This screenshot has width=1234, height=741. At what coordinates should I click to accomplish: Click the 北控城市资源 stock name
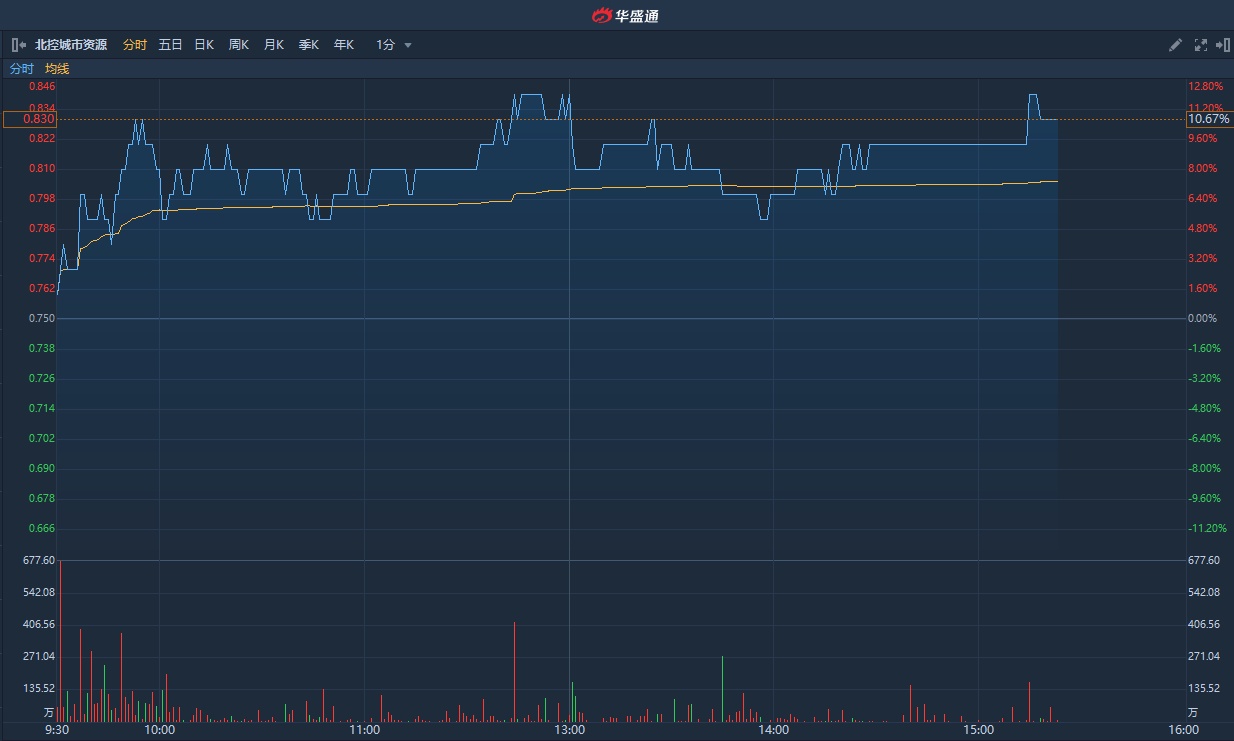pyautogui.click(x=71, y=45)
